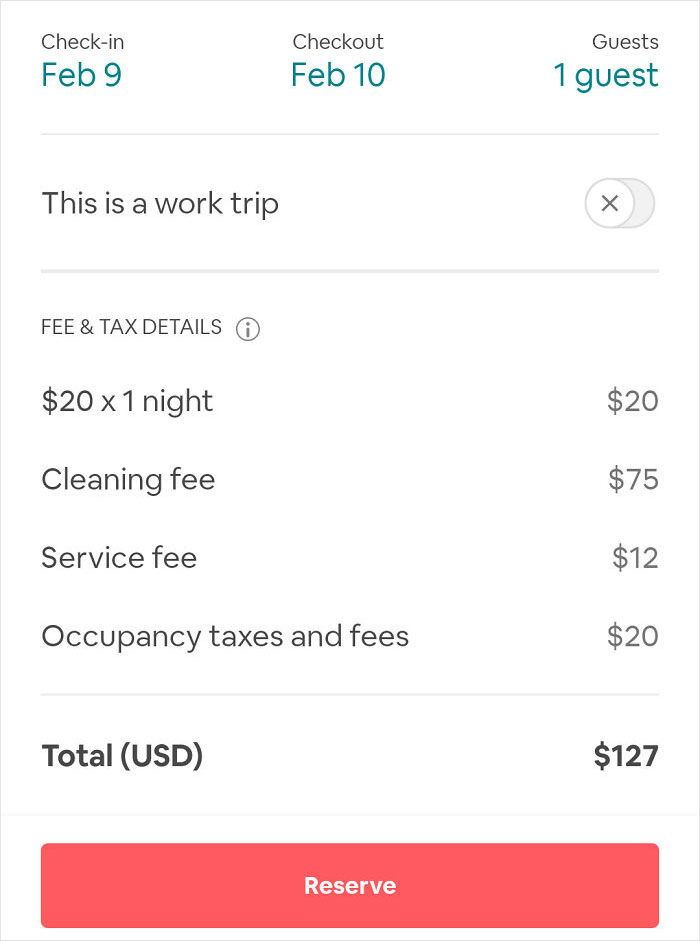Click the Occupancy taxes and fees row
Screen dimensions: 700x941
click(224, 636)
